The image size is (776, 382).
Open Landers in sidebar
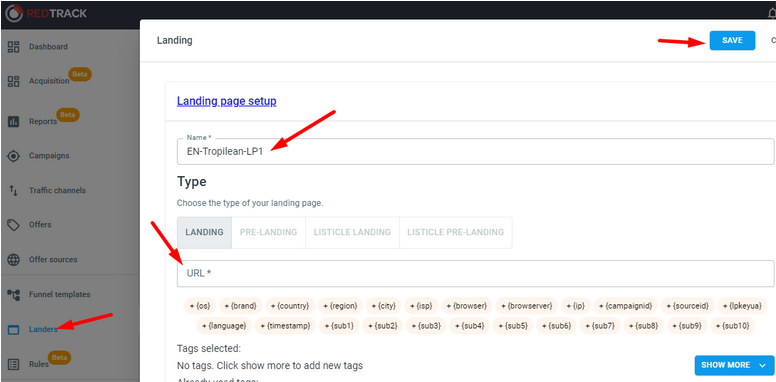(43, 330)
